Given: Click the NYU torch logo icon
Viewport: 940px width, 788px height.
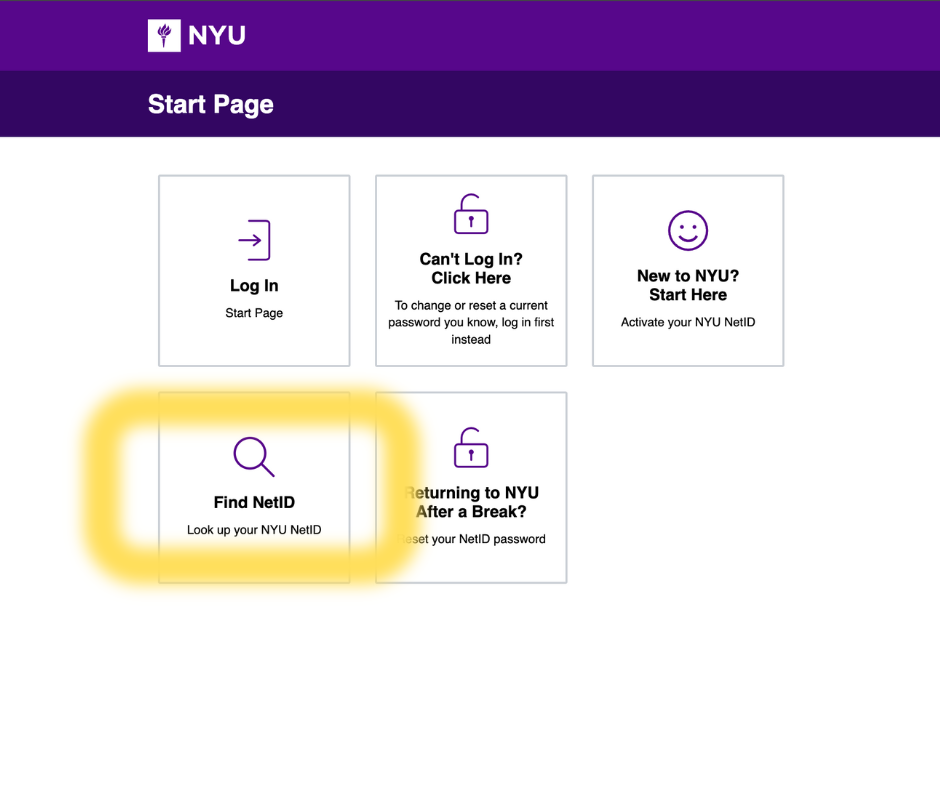Looking at the screenshot, I should pyautogui.click(x=164, y=36).
